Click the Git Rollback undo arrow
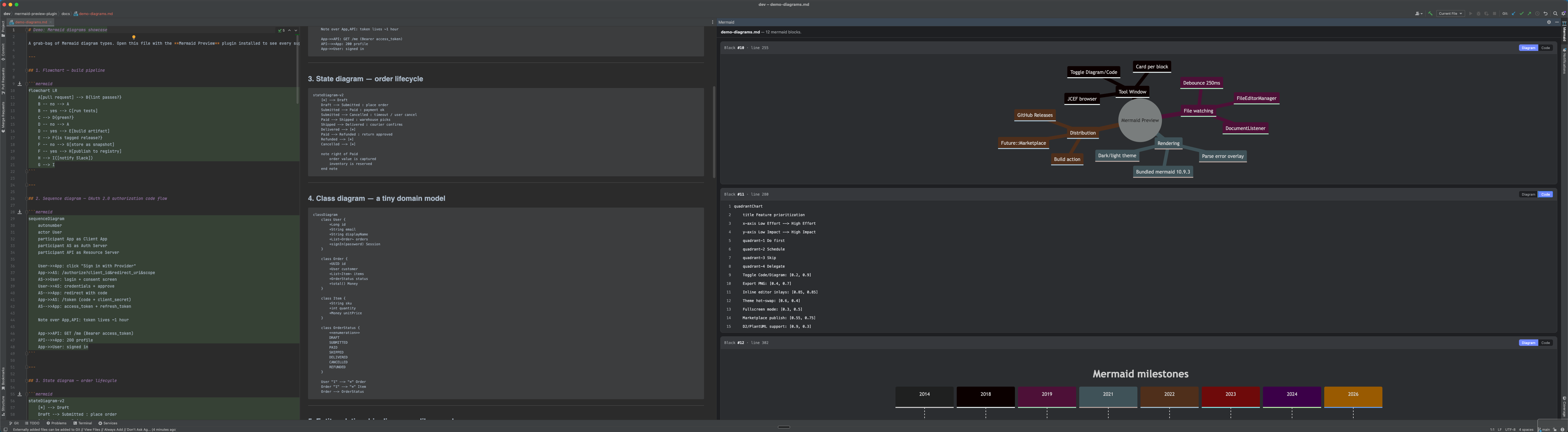1568x432 pixels. click(1545, 13)
